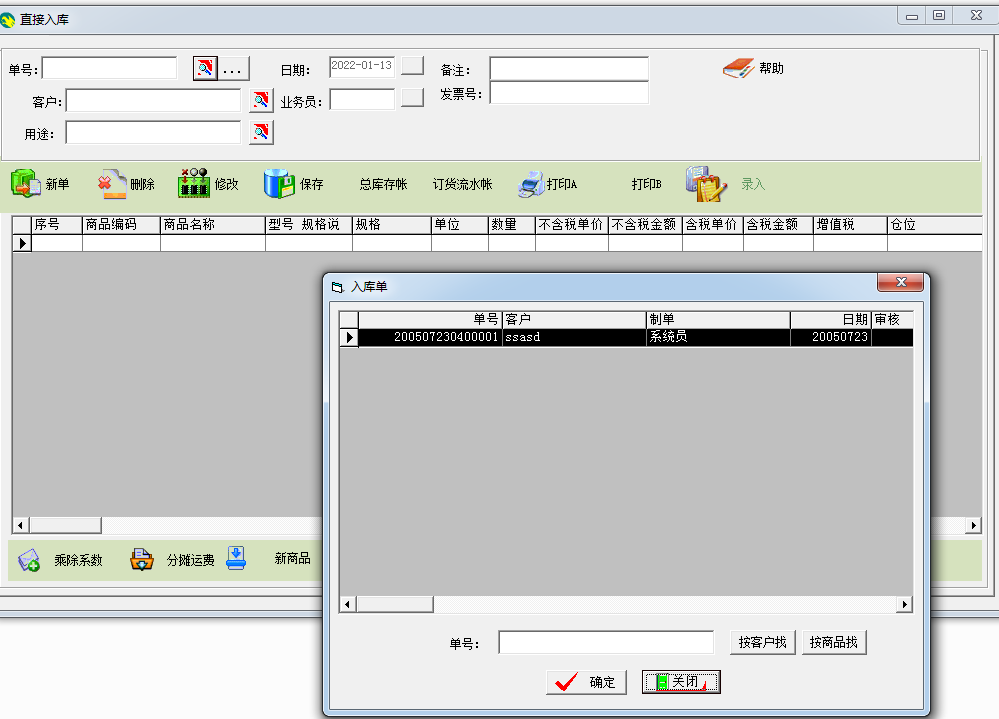The height and width of the screenshot is (719, 999).
Task: Click the 确定 confirm button
Action: tap(586, 682)
